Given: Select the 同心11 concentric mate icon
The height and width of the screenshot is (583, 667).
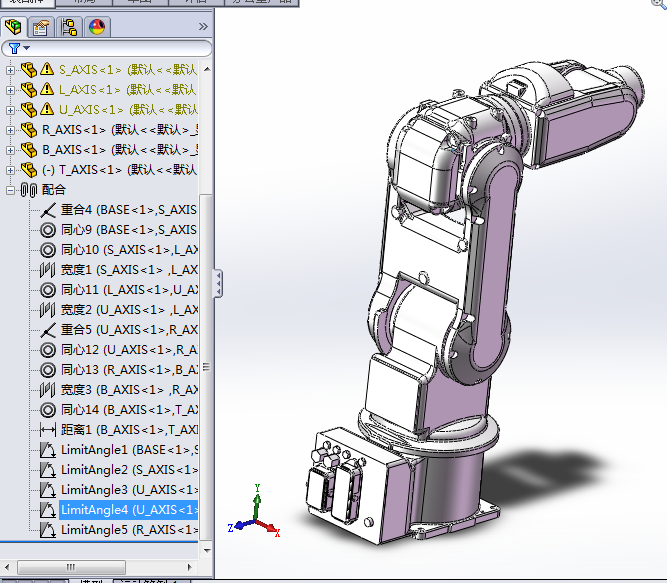Looking at the screenshot, I should point(48,290).
